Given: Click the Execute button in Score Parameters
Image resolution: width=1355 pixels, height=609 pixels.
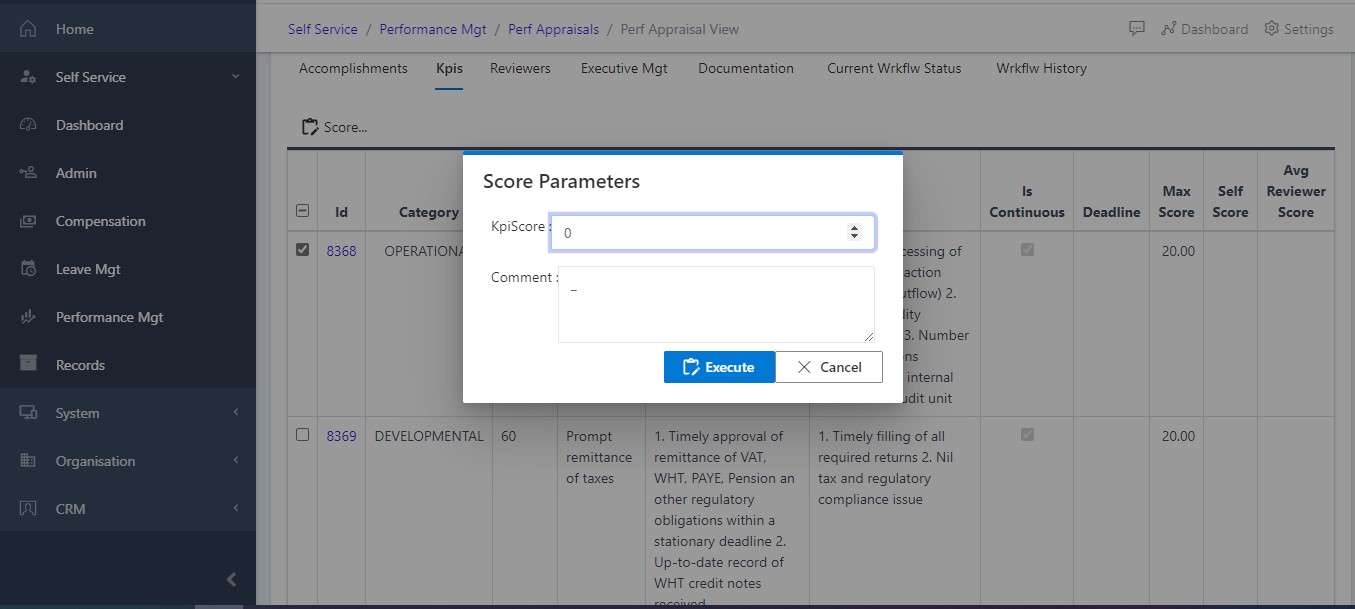Looking at the screenshot, I should [719, 367].
